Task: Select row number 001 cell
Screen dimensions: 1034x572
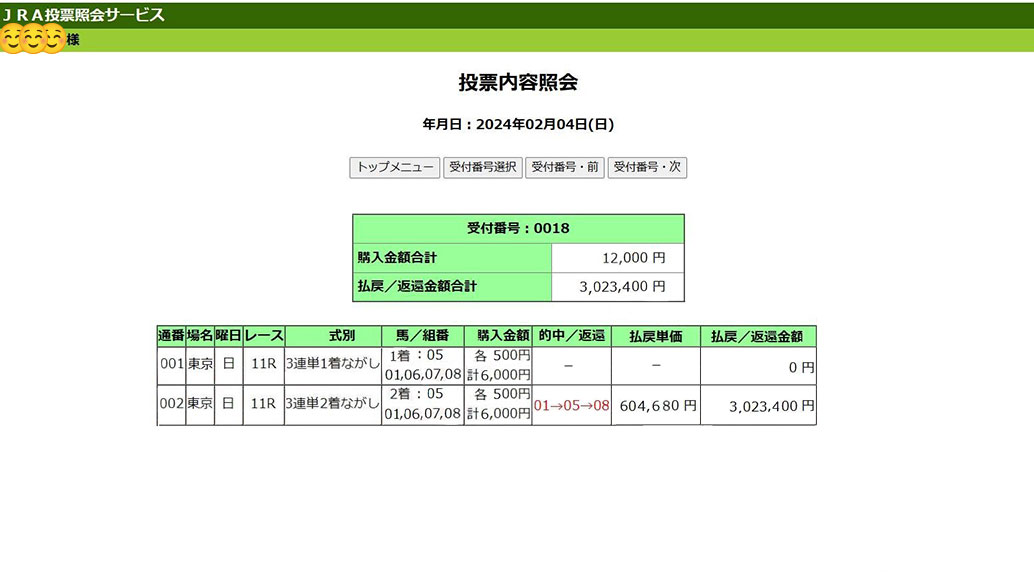Action: pyautogui.click(x=171, y=365)
